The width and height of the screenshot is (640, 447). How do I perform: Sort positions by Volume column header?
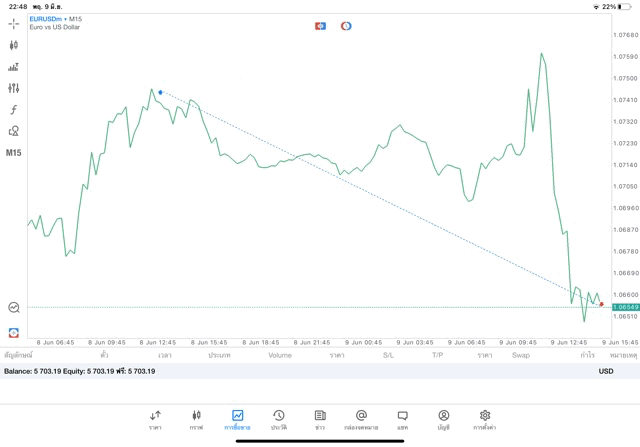point(280,355)
